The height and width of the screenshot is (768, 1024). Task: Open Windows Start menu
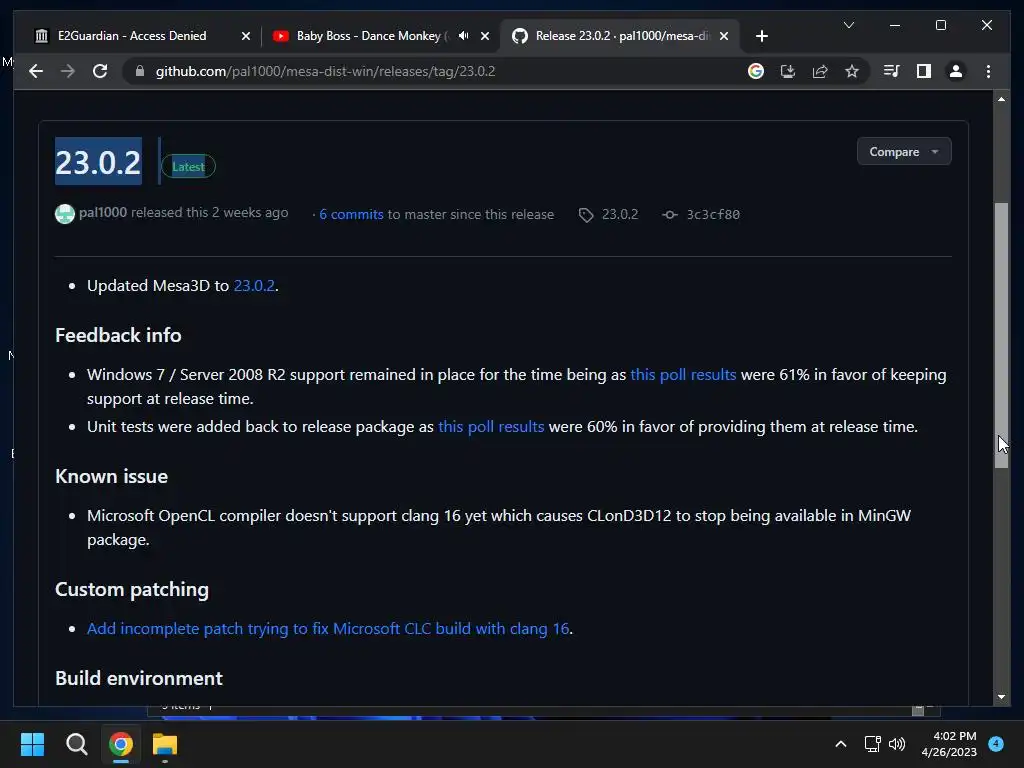click(32, 744)
